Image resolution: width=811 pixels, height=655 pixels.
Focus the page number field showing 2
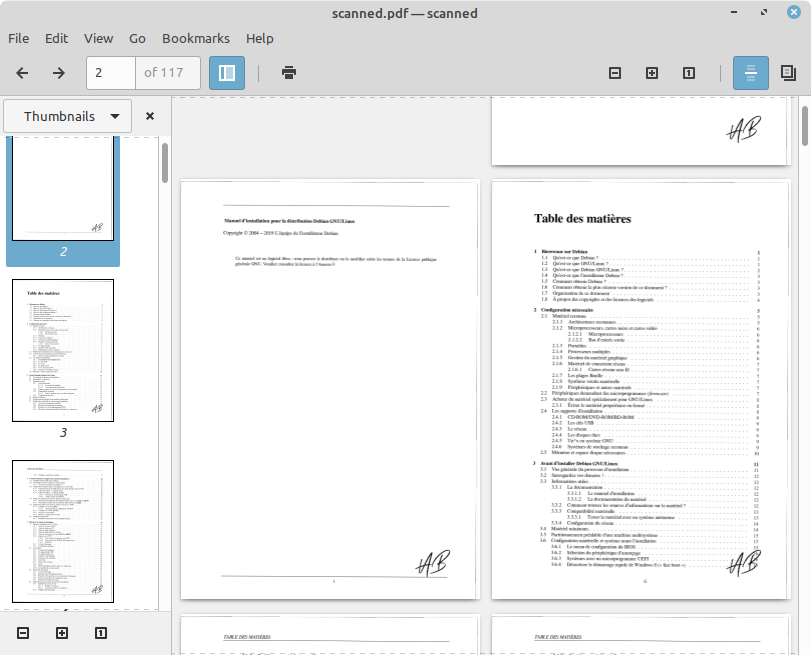coord(111,73)
